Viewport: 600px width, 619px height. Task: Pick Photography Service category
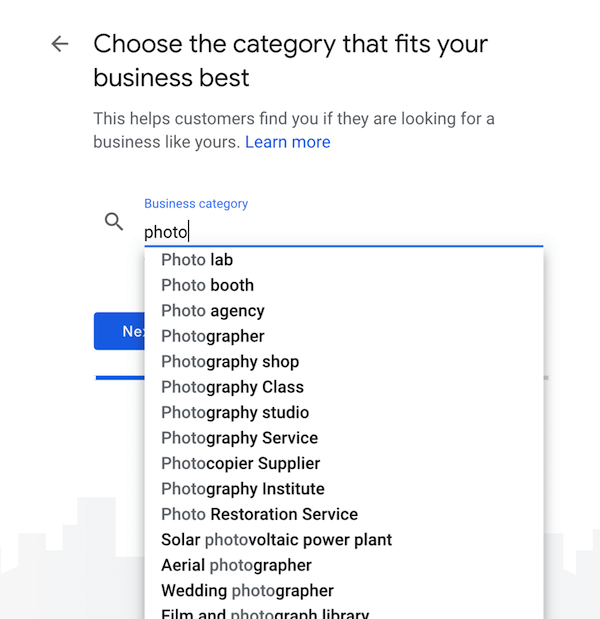point(344,438)
